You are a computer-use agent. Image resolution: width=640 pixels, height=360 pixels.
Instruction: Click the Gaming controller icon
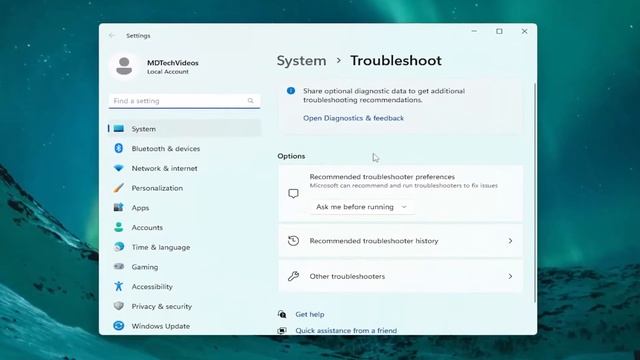pyautogui.click(x=119, y=267)
